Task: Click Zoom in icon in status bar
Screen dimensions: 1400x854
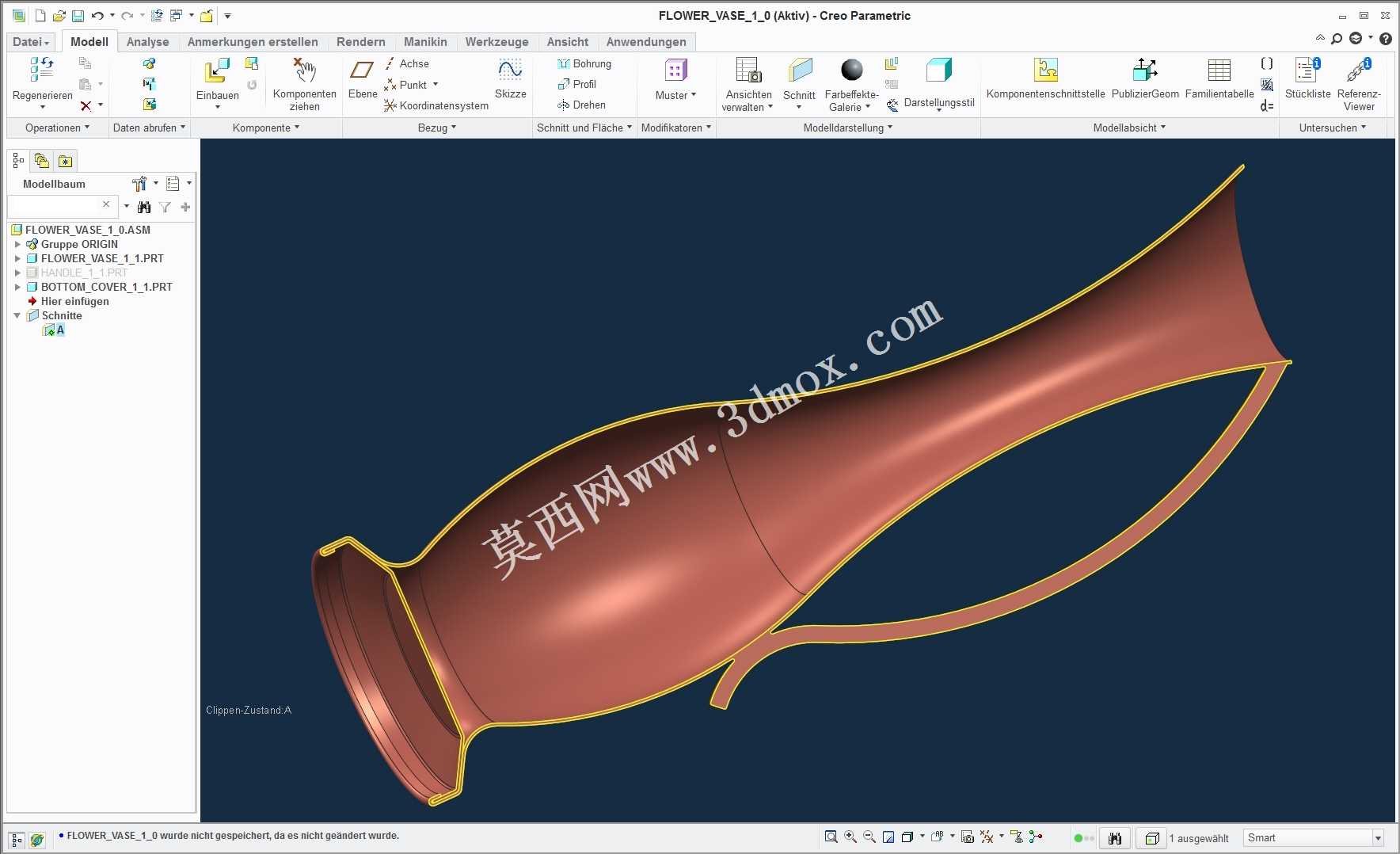Action: [x=850, y=837]
